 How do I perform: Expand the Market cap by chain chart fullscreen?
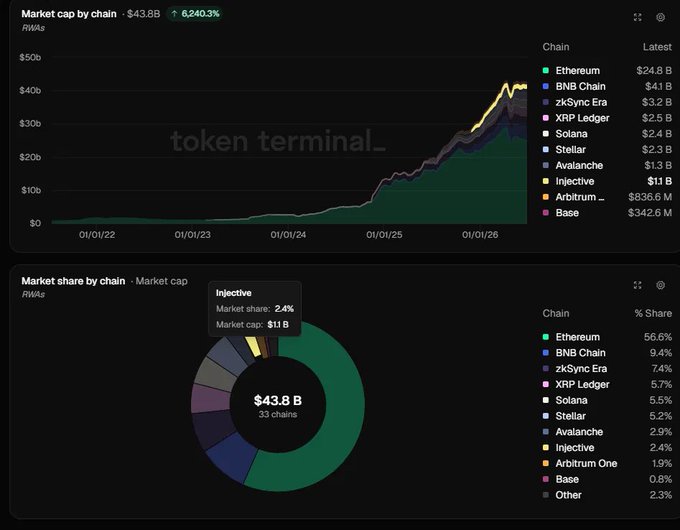(637, 17)
